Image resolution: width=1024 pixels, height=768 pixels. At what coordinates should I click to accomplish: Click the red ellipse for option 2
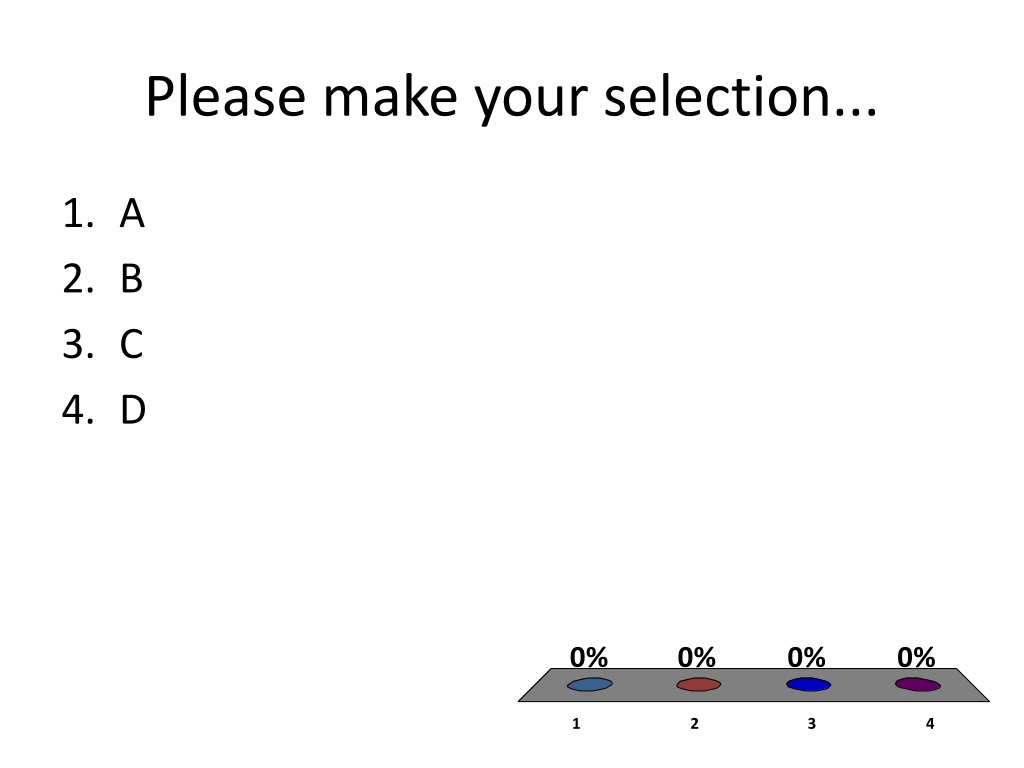click(x=699, y=684)
